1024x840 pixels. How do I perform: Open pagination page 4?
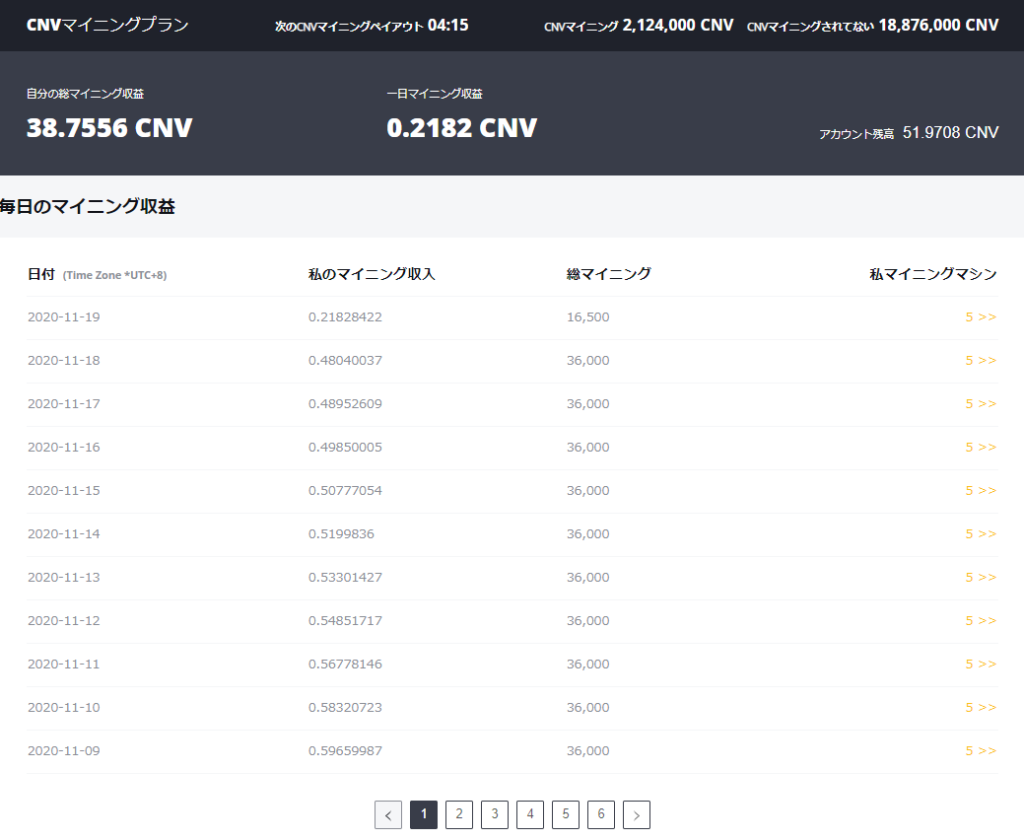530,815
